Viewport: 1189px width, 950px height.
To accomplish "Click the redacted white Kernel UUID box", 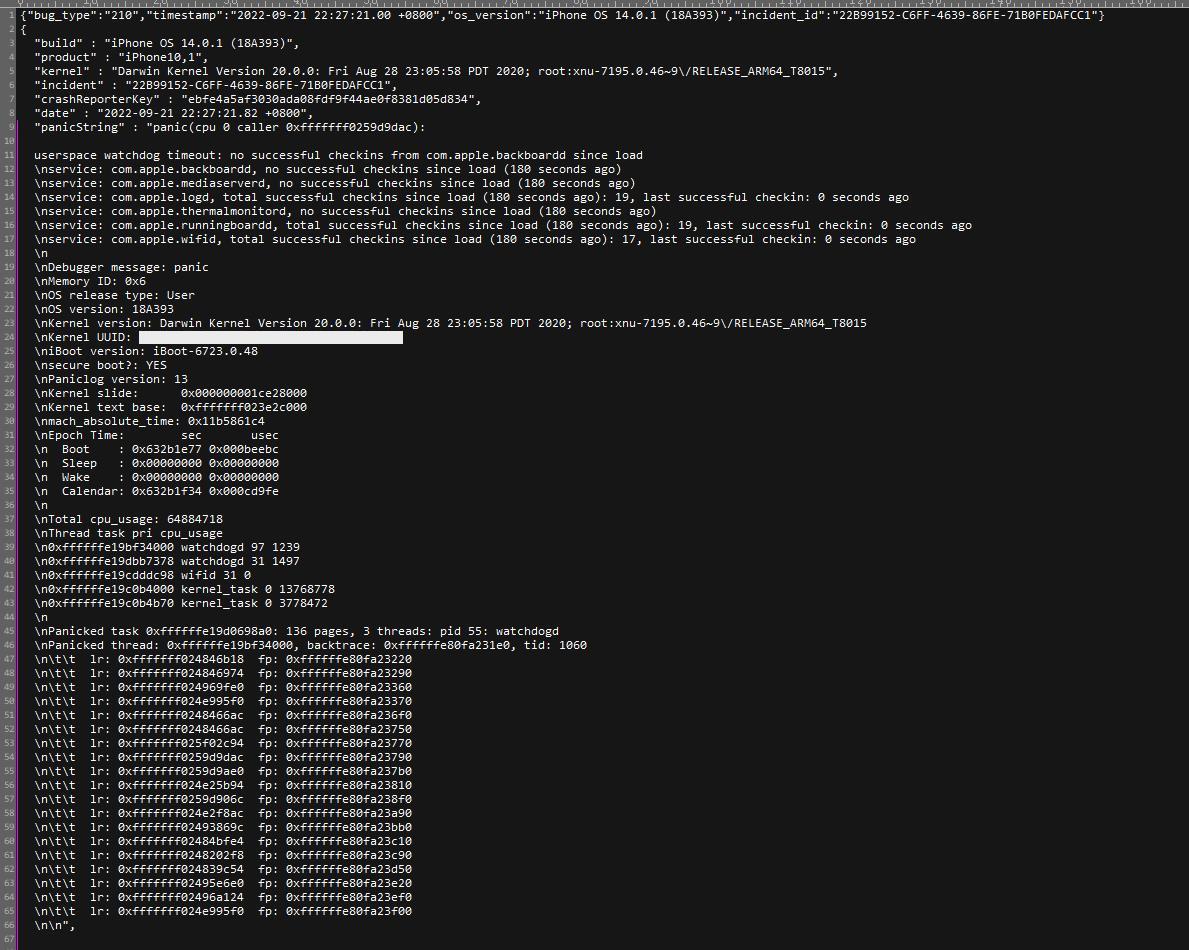I will point(270,338).
